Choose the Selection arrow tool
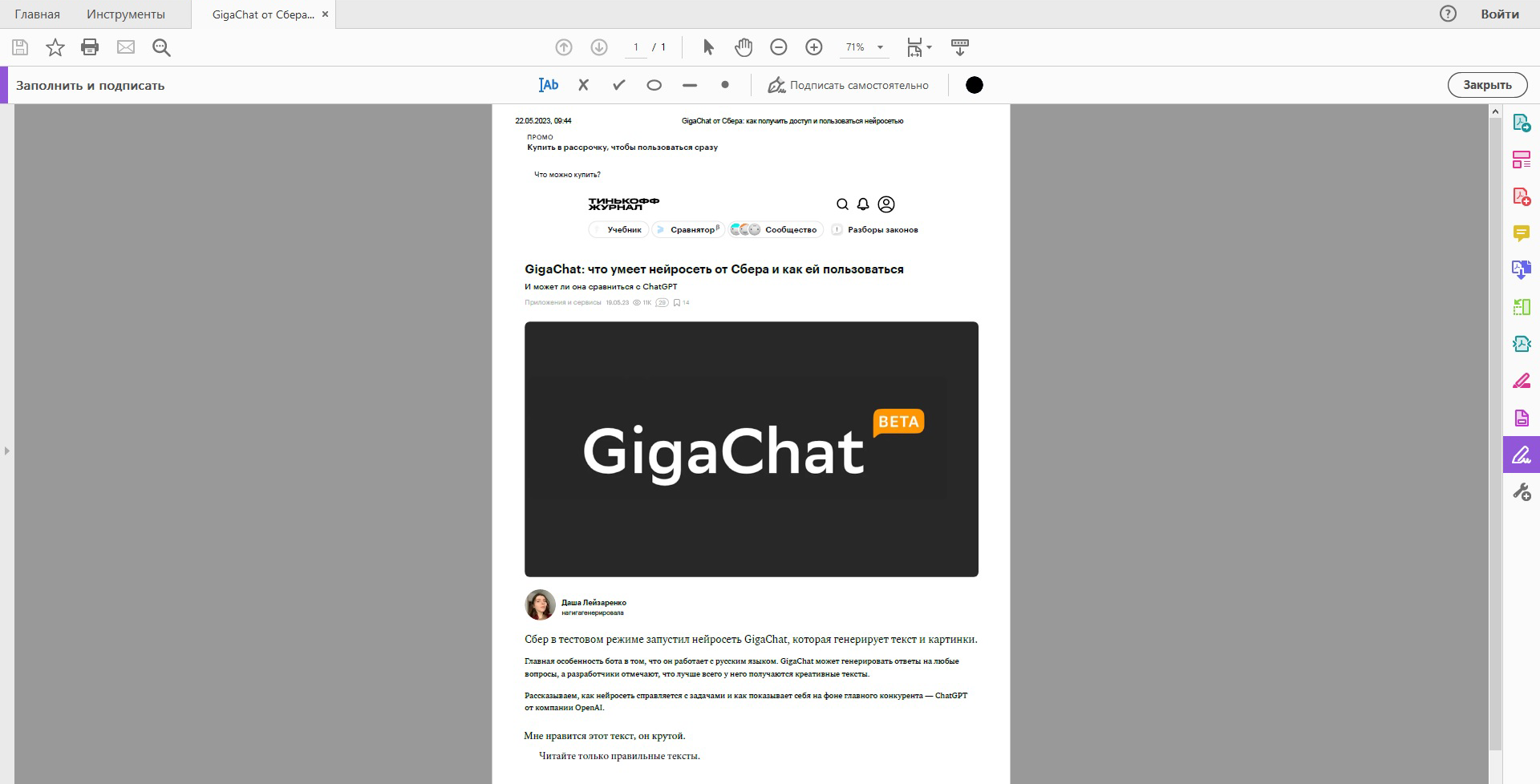Screen dimensions: 1540x784 pyautogui.click(x=708, y=47)
